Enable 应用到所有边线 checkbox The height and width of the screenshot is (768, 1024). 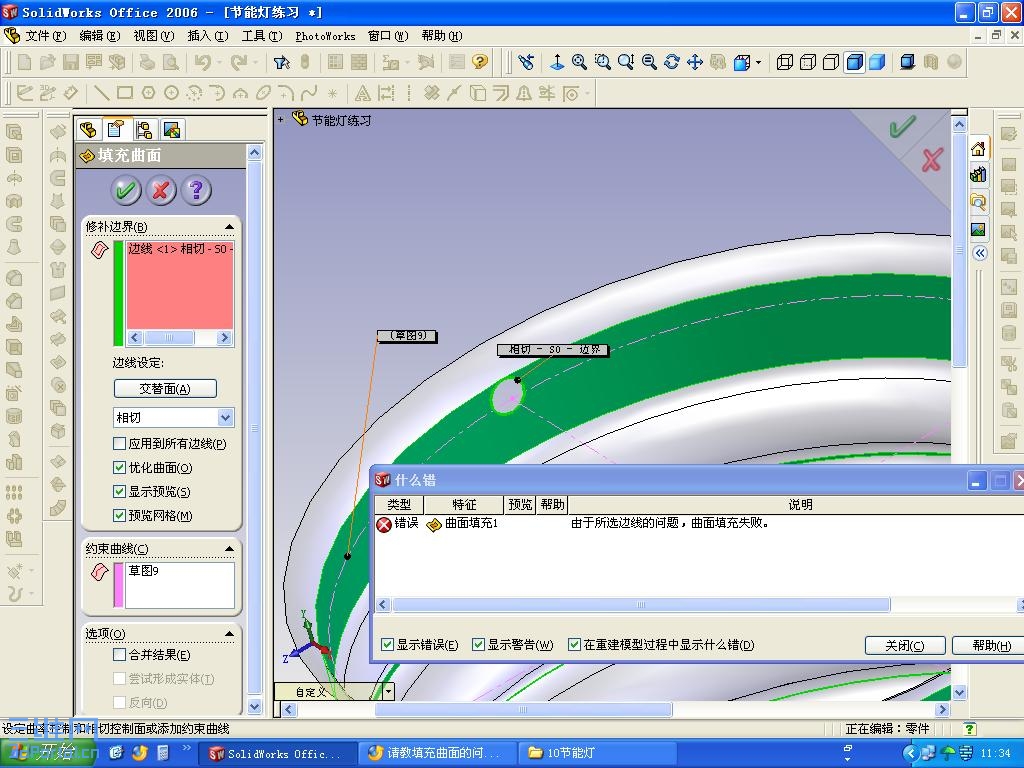tap(119, 443)
